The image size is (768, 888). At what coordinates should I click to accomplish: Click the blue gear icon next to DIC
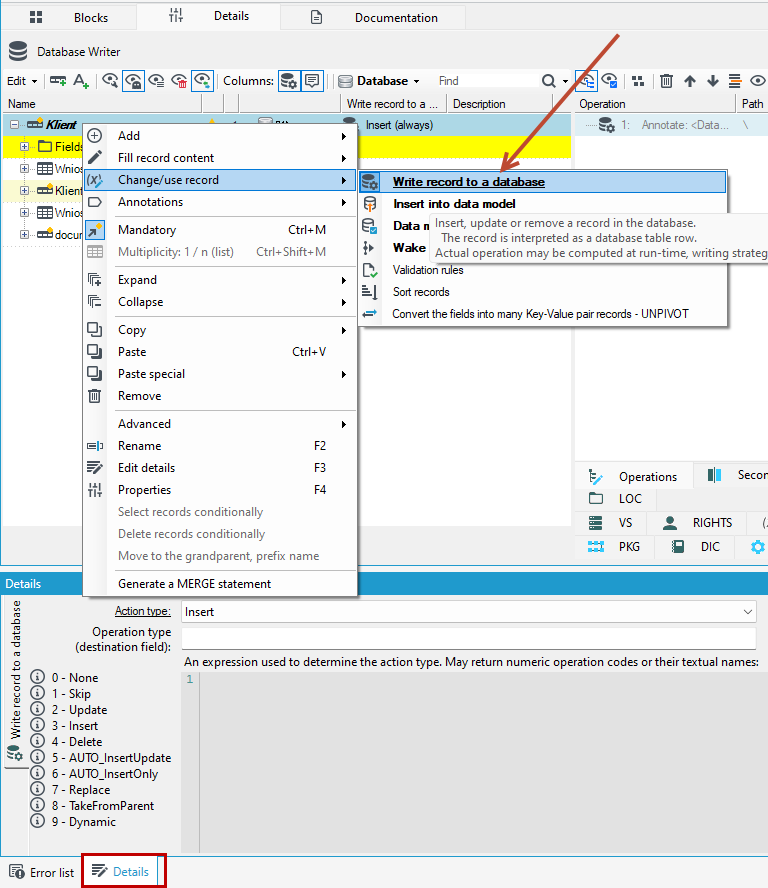click(757, 547)
